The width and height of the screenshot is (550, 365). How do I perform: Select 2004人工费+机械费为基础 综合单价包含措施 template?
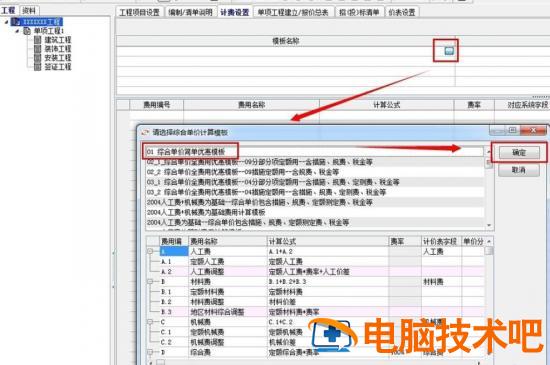pyautogui.click(x=315, y=202)
